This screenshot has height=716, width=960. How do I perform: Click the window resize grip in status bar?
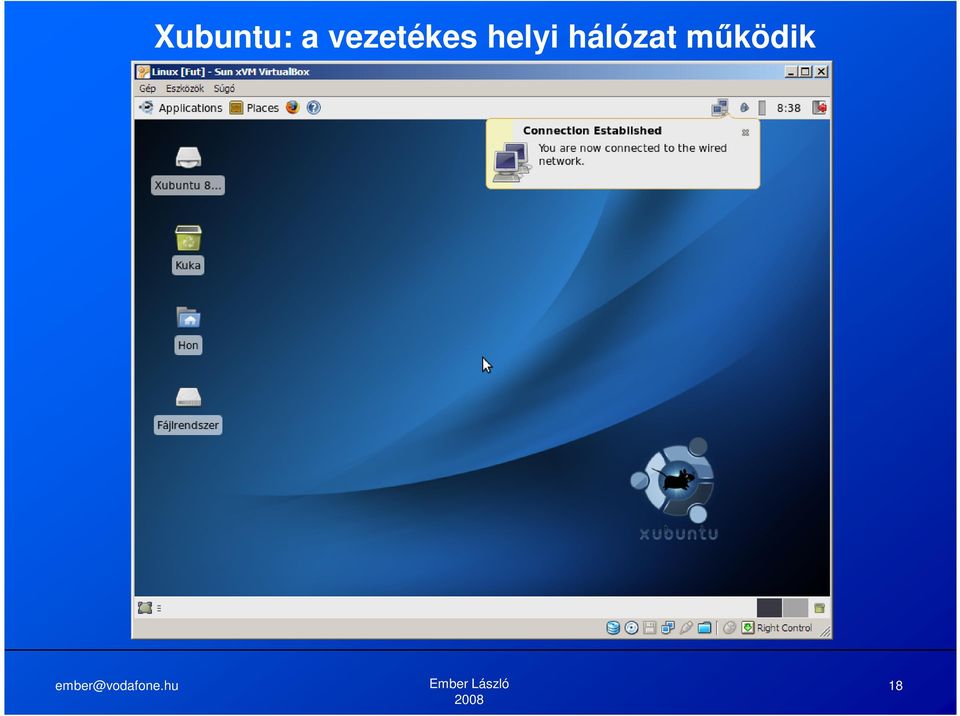tap(825, 631)
